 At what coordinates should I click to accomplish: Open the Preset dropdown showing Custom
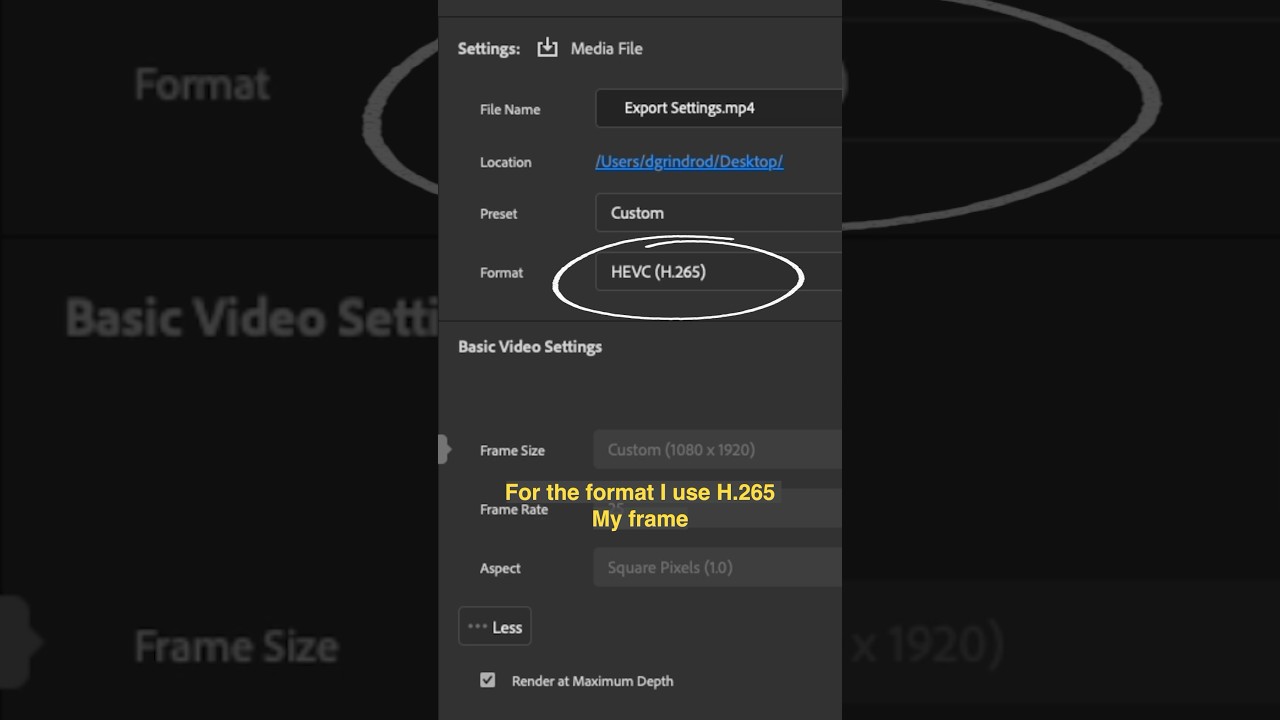pos(719,213)
